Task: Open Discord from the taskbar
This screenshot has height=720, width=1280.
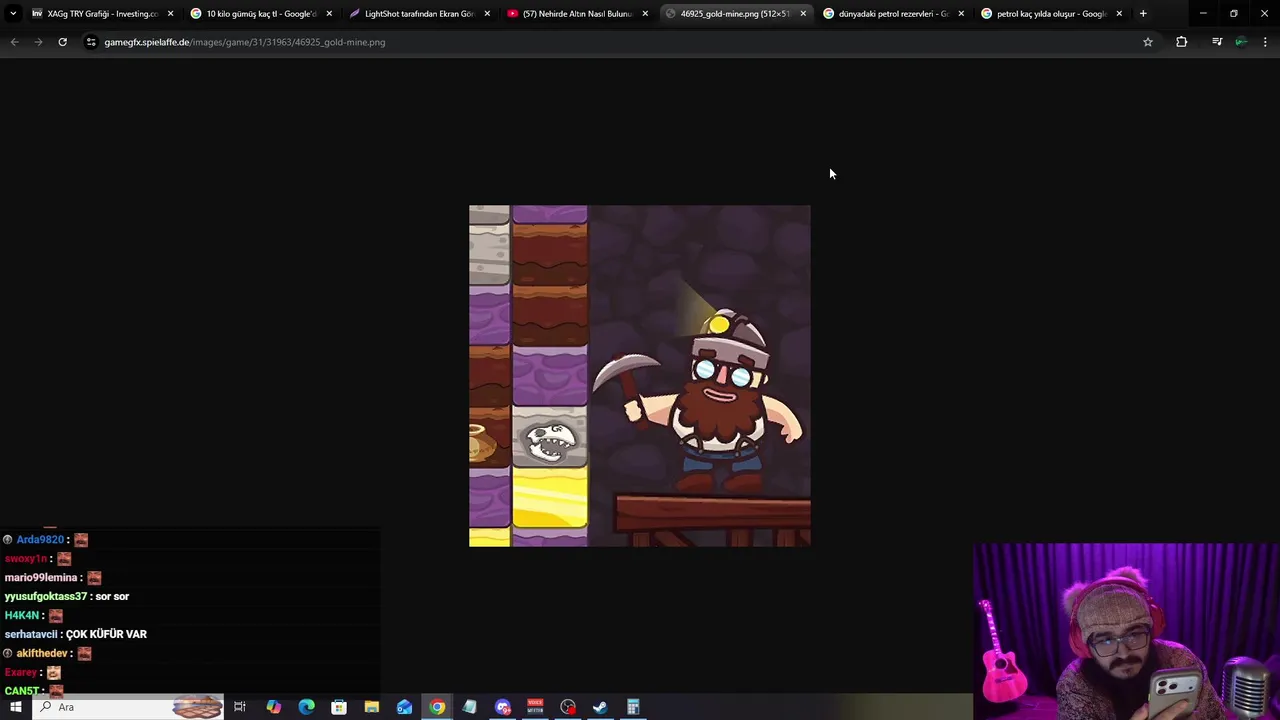Action: pos(502,707)
